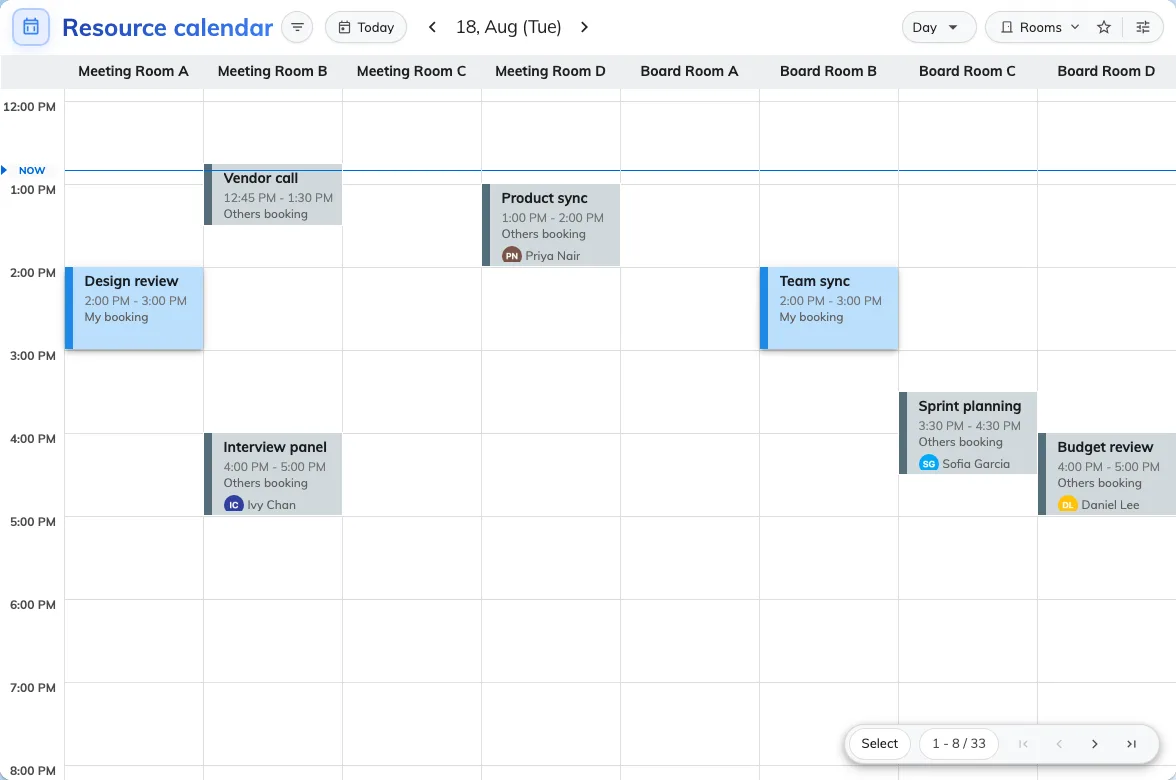Go to the next page of resources
The height and width of the screenshot is (780, 1176).
(x=1095, y=744)
